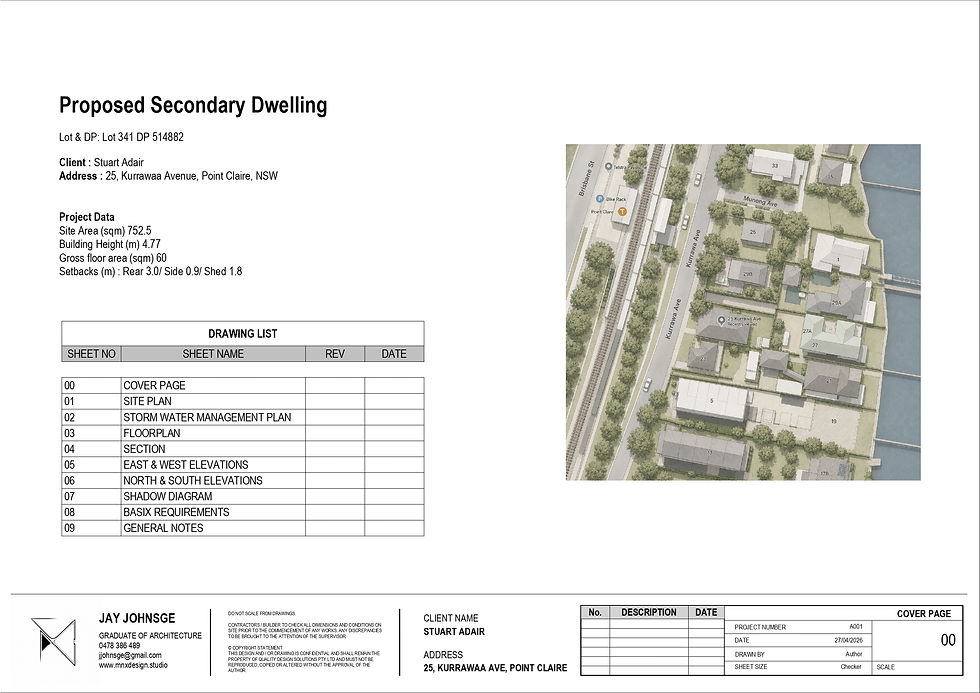Click 'STUART ADAIR' in the title block
980x693 pixels.
[454, 632]
